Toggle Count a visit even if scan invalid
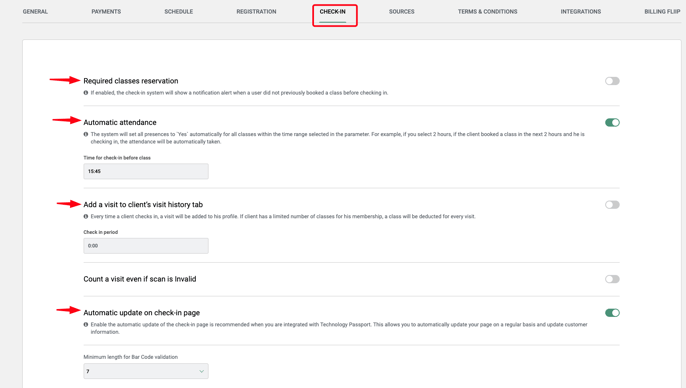 tap(612, 279)
